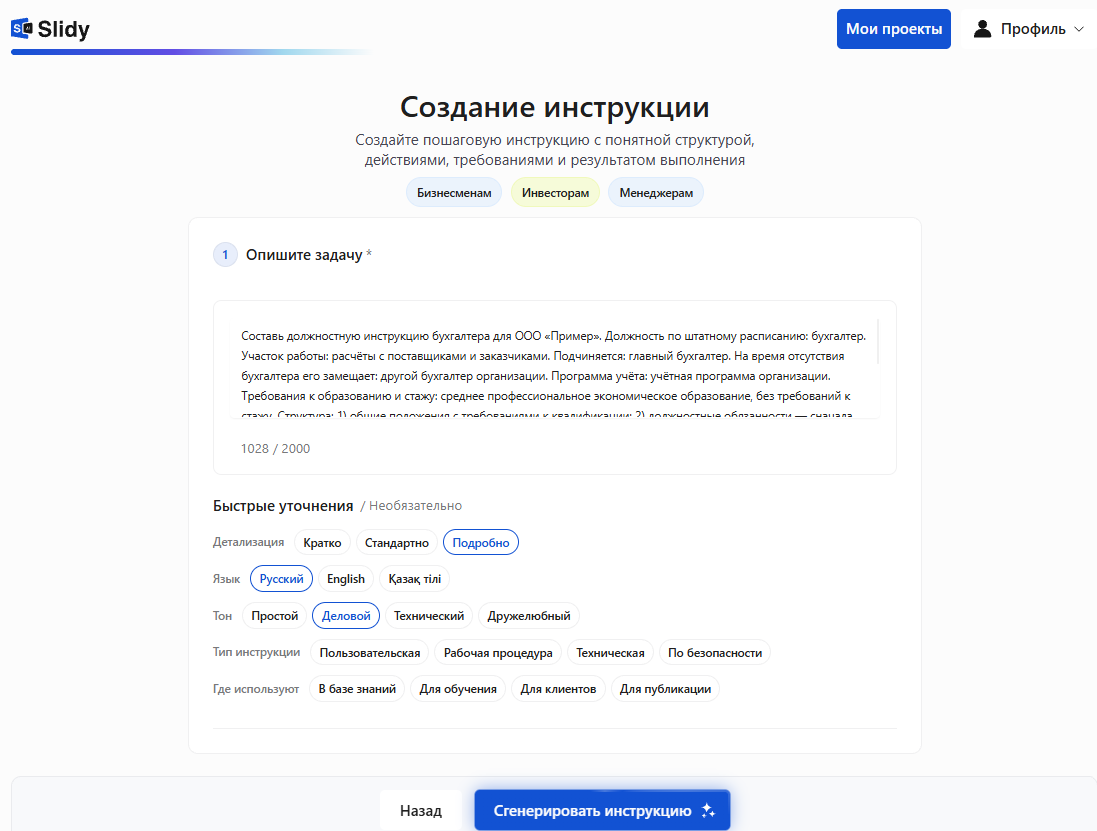Pick the Простой tone
1097x831 pixels.
coord(274,616)
